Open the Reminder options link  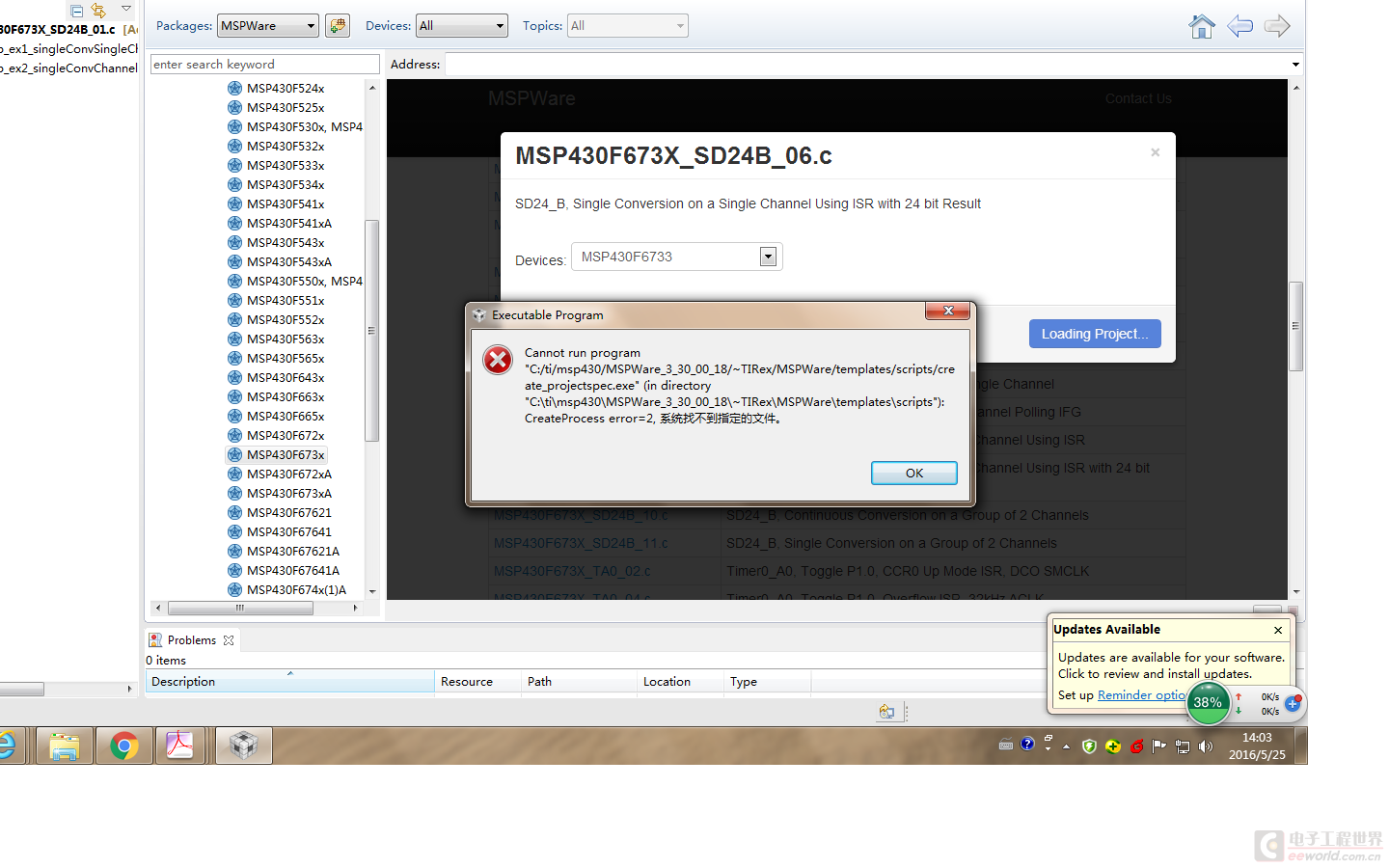click(1142, 695)
